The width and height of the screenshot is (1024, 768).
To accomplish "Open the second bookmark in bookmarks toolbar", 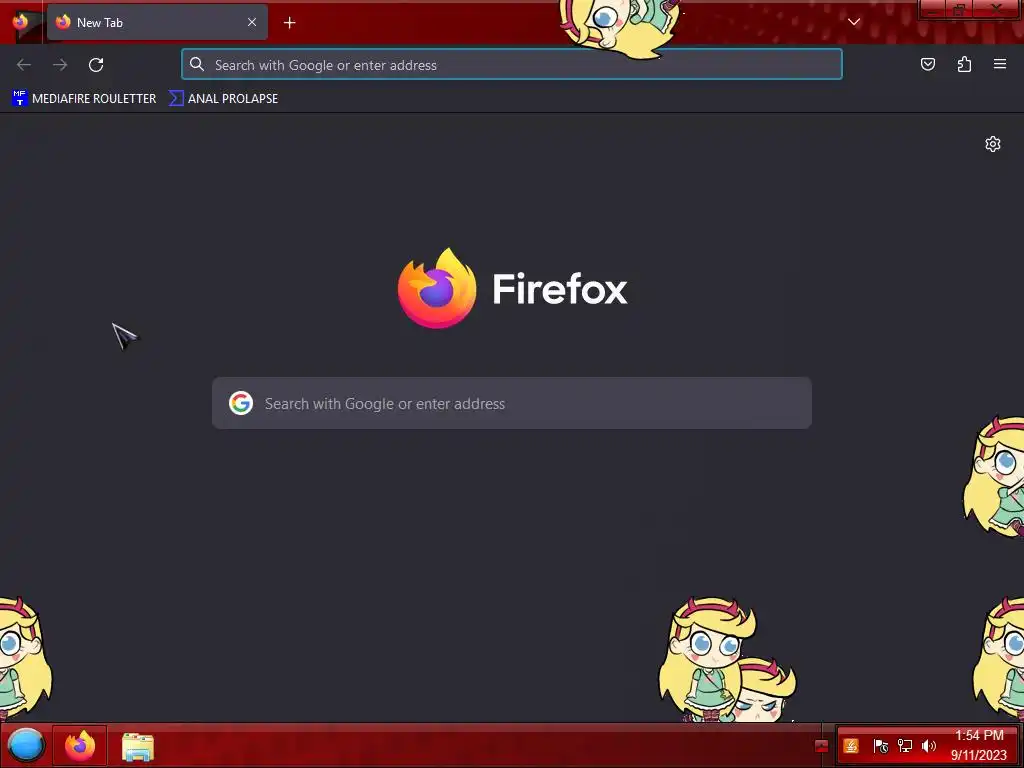I will pyautogui.click(x=223, y=99).
